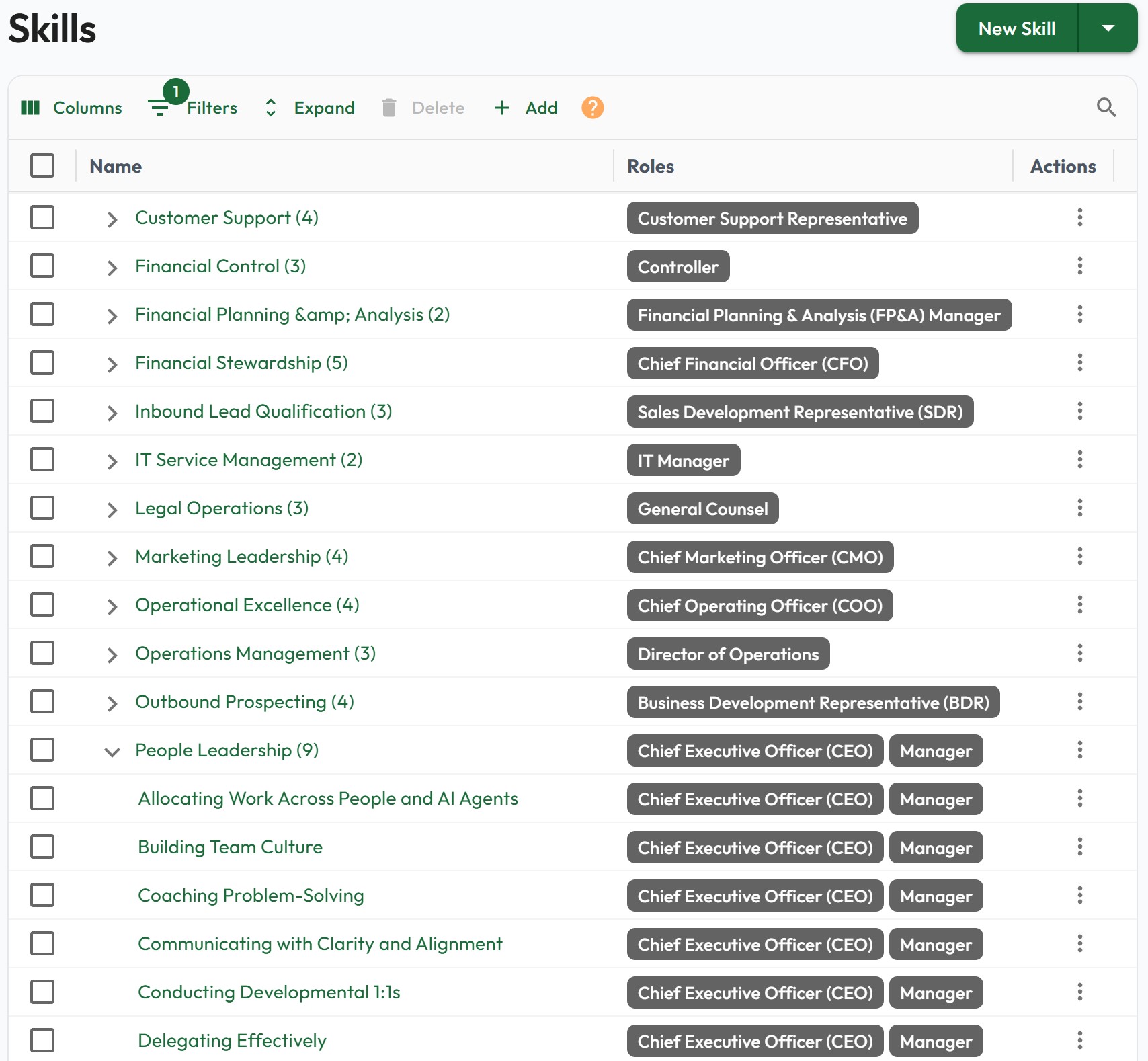Click the Expand icon in the toolbar
Viewport: 1148px width, 1061px height.
270,108
